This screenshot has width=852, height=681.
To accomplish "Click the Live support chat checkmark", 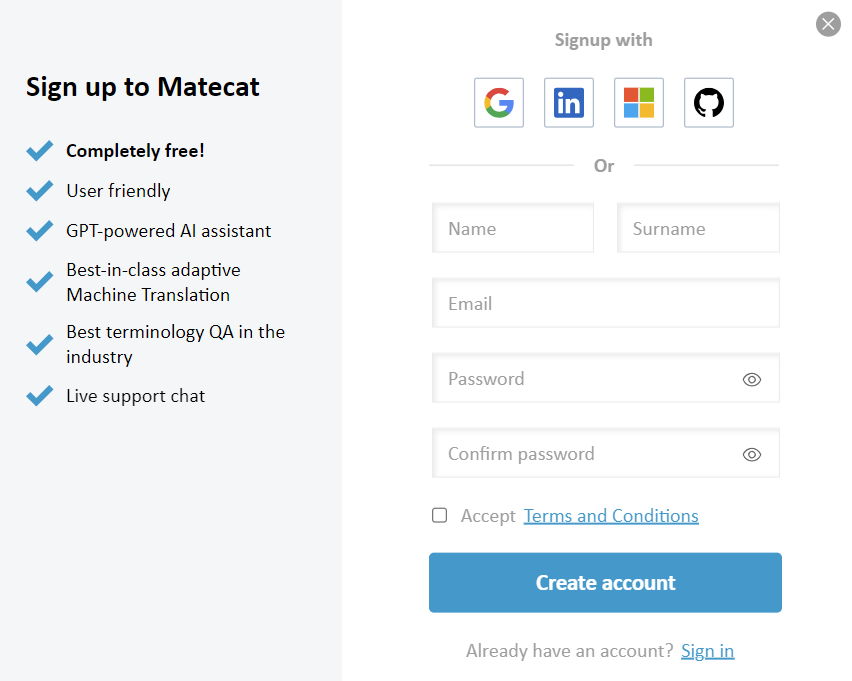I will pos(39,395).
